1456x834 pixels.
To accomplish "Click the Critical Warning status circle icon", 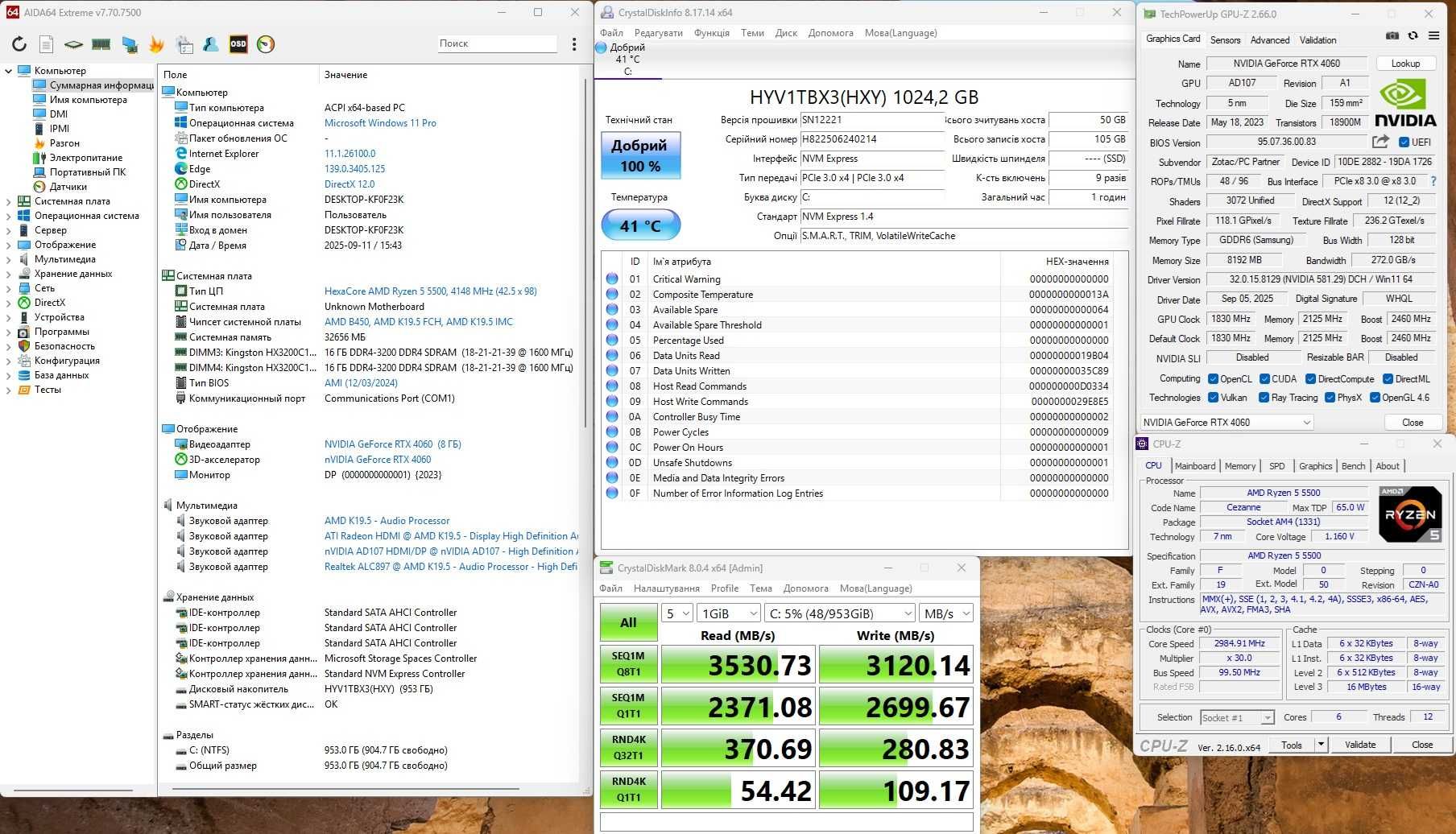I will pyautogui.click(x=612, y=279).
